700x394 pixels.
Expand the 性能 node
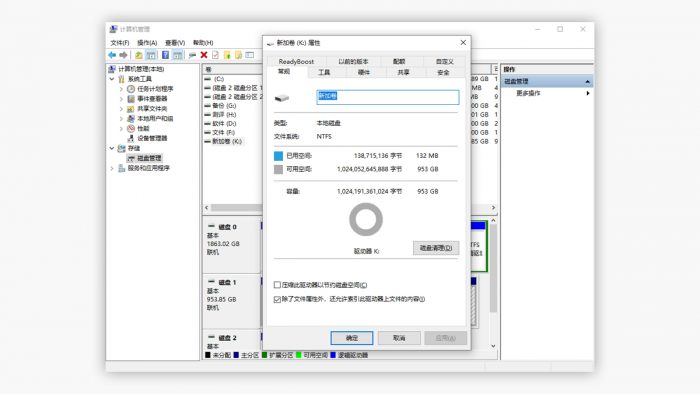click(121, 128)
